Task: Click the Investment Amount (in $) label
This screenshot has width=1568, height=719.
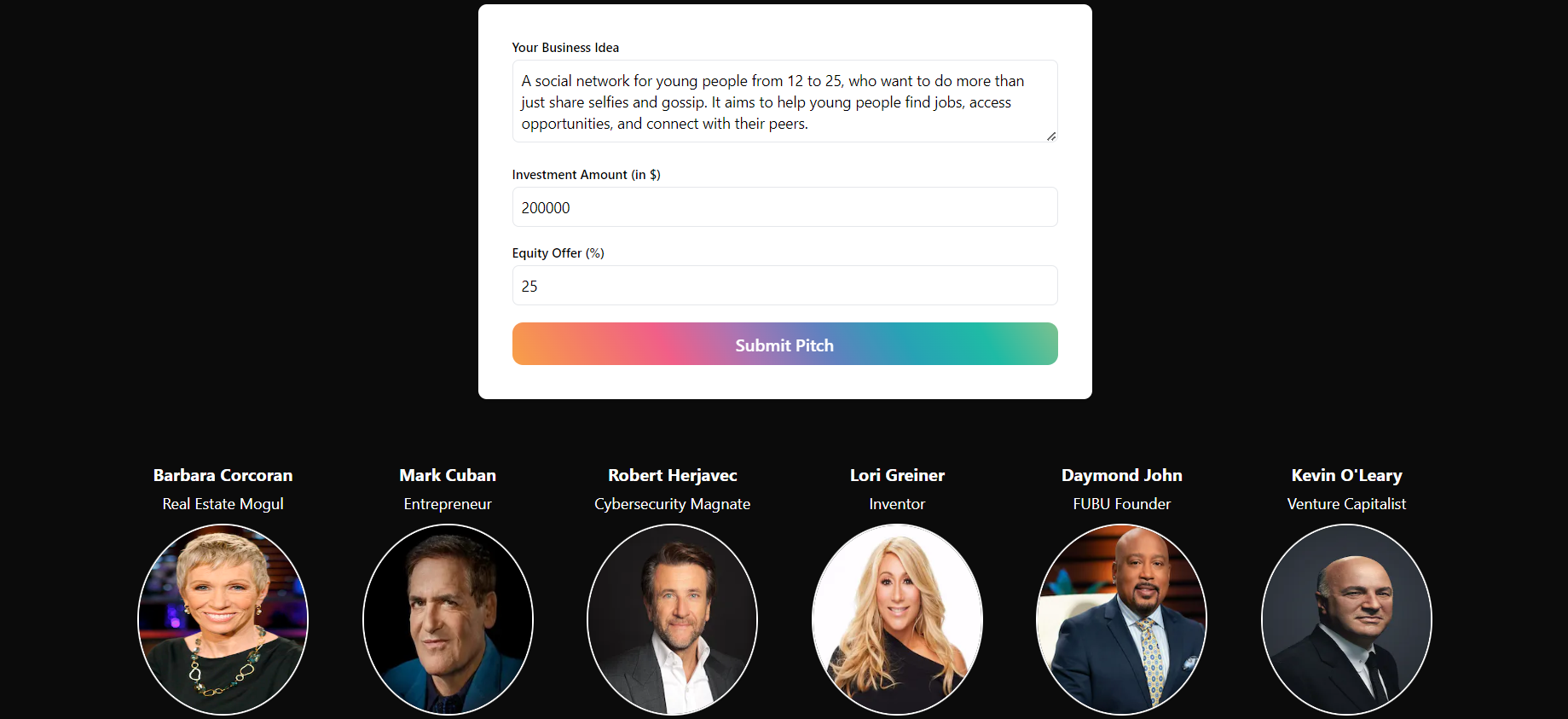Action: (x=586, y=175)
